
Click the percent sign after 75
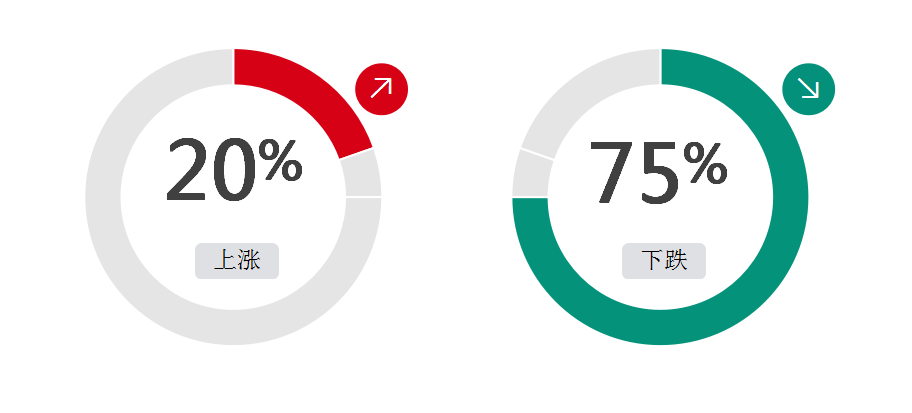[705, 162]
